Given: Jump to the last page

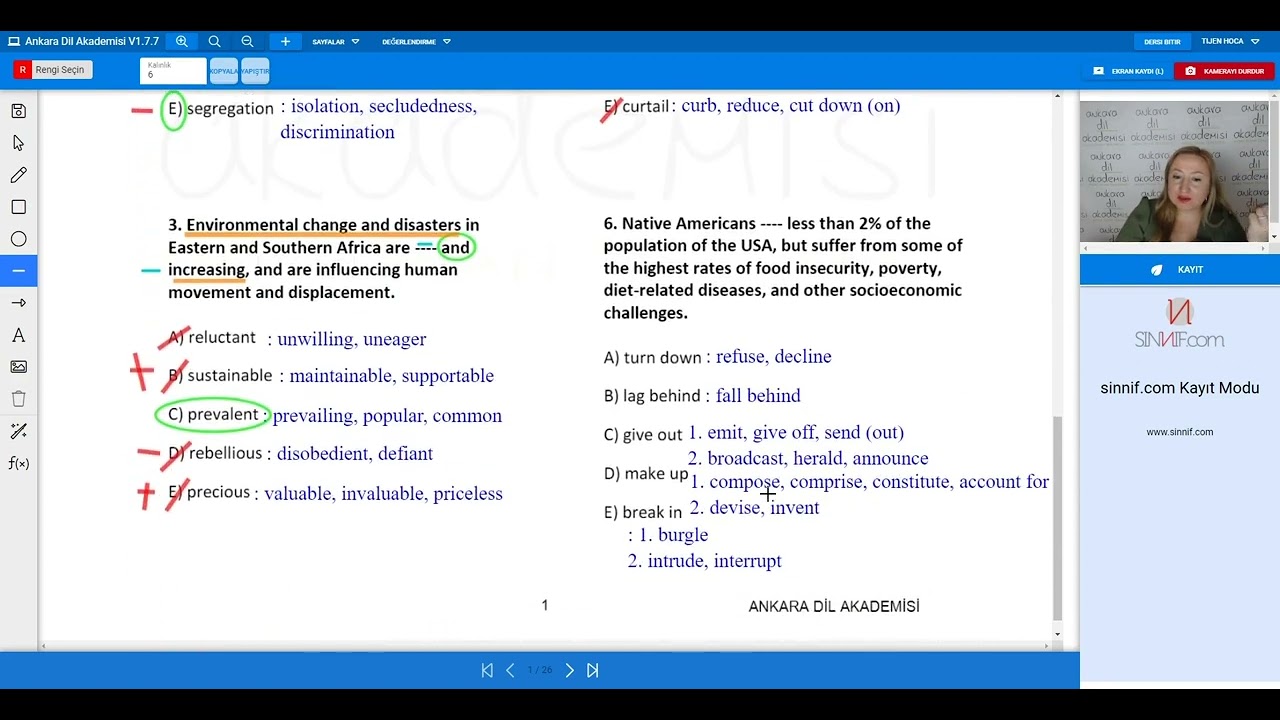Looking at the screenshot, I should pyautogui.click(x=592, y=670).
